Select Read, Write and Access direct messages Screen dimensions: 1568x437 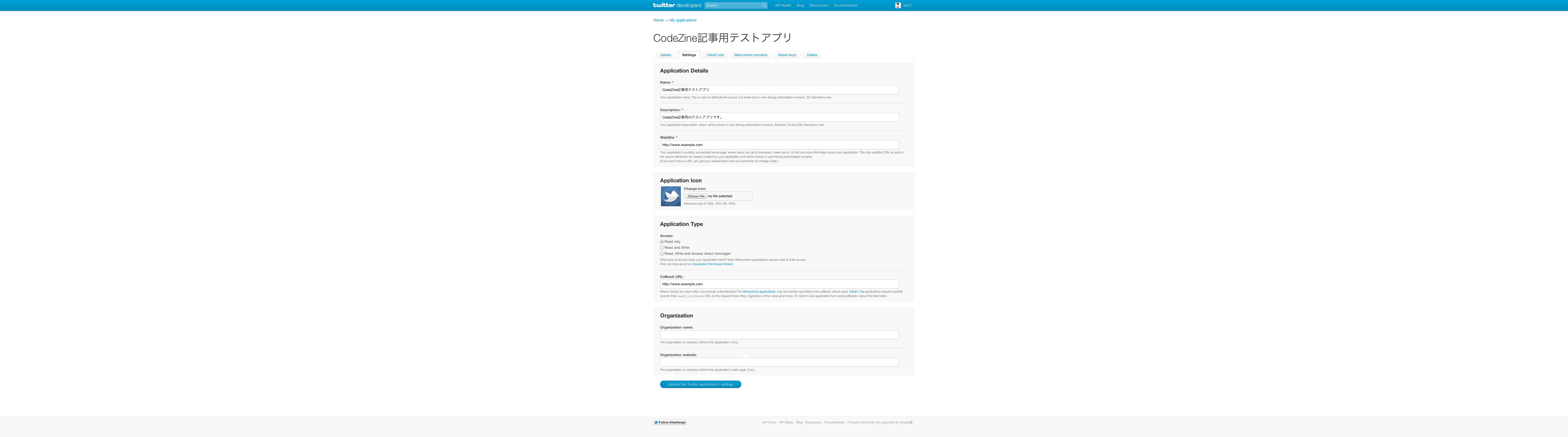click(x=662, y=254)
